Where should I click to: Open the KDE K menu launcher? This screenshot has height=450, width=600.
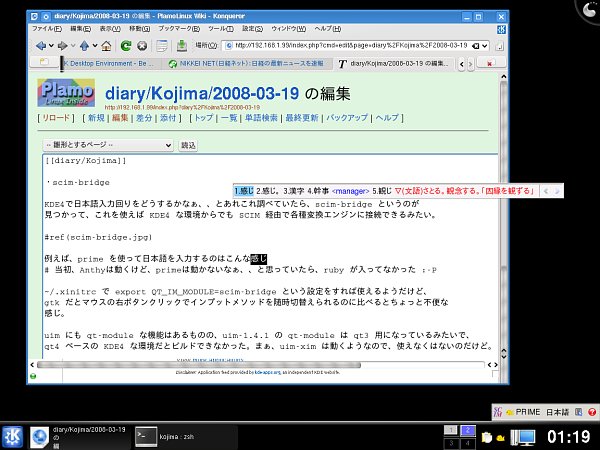13,437
